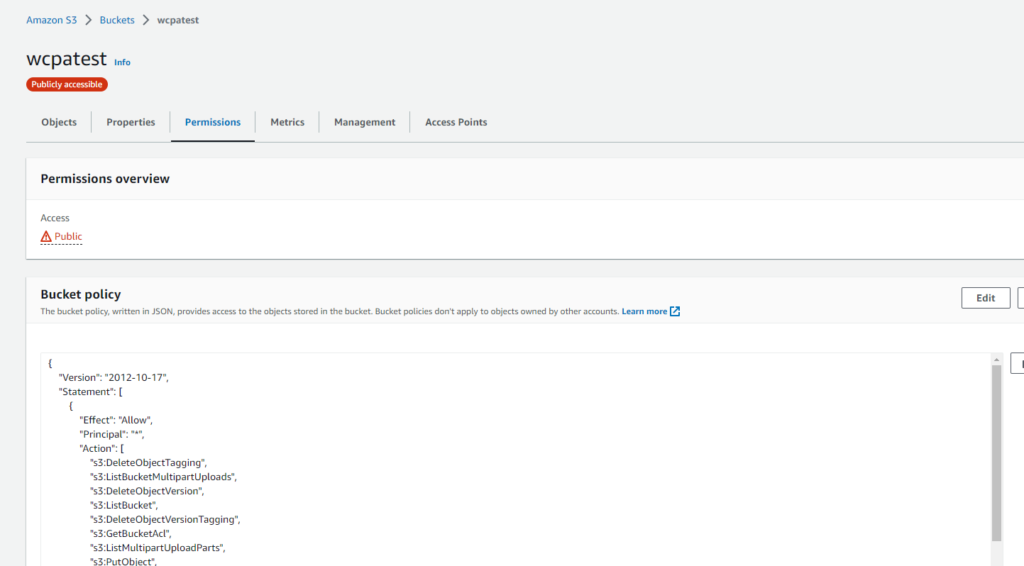Click the scroll up arrow of policy editor
This screenshot has width=1024, height=566.
coord(996,359)
